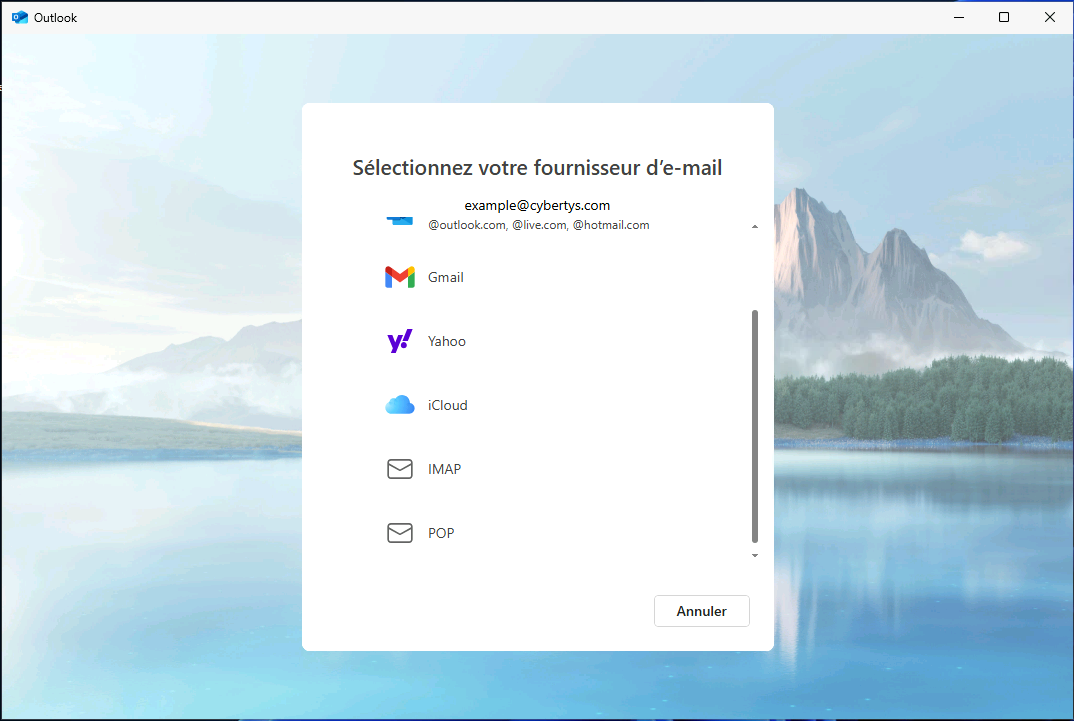This screenshot has width=1074, height=721.
Task: Choose the Yahoo provider label
Action: click(446, 341)
